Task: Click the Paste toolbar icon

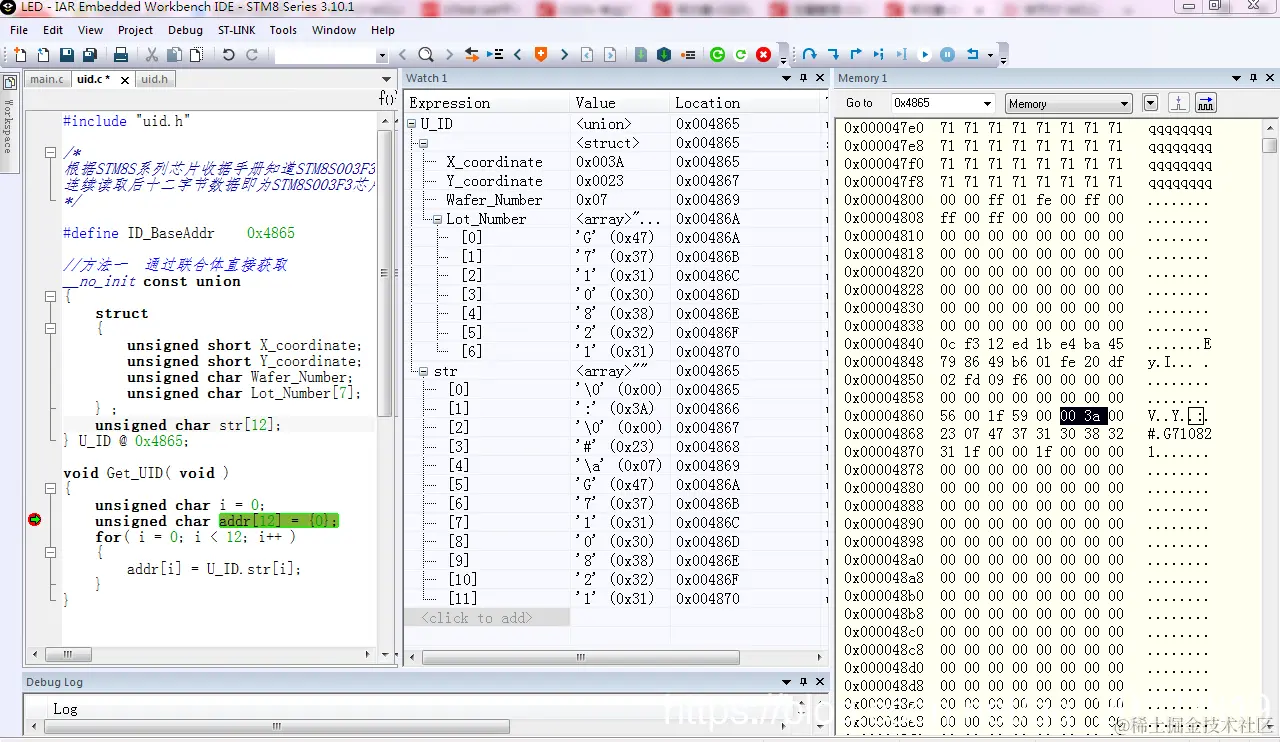Action: 196,55
